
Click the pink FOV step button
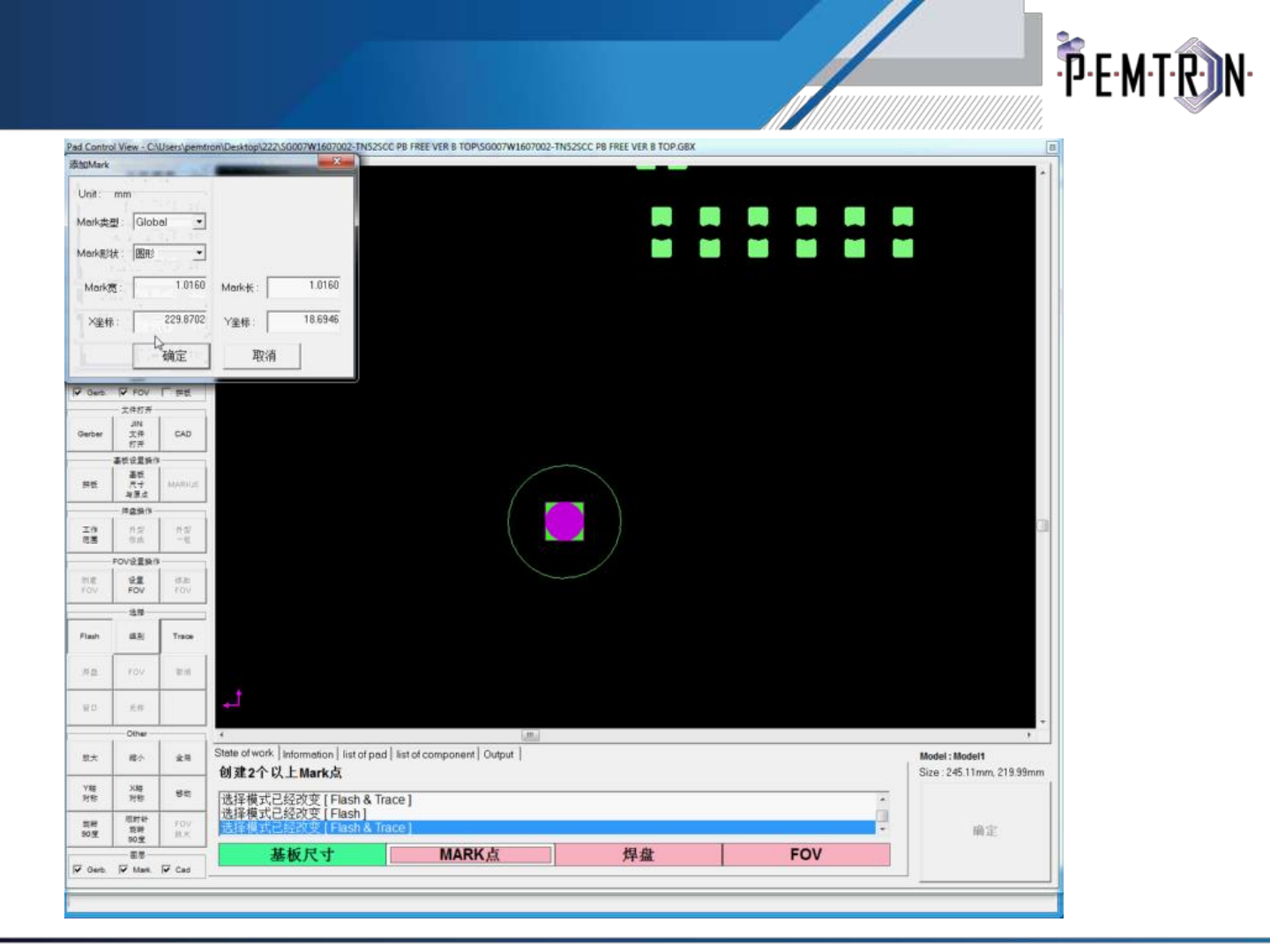pos(806,854)
